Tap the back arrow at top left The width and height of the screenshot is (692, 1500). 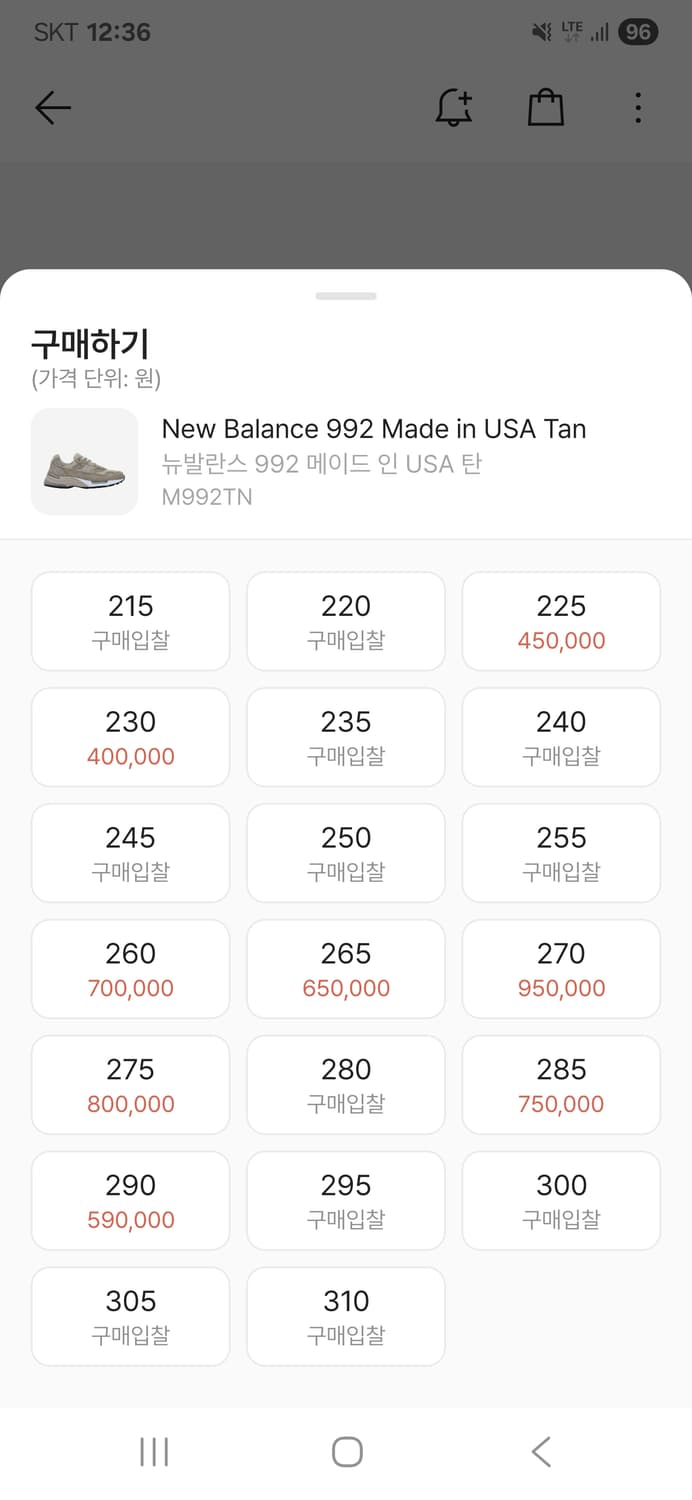click(52, 108)
